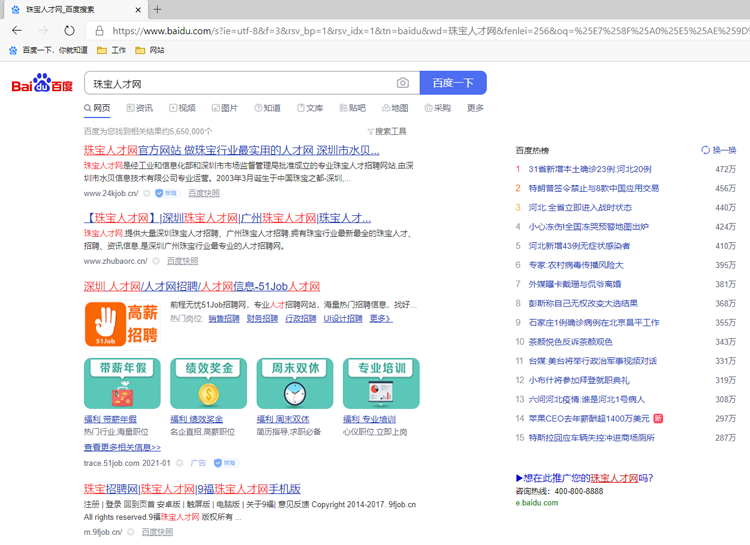750x545 pixels.
Task: Click 想在此推广您的珠宝人才网吗 promotion link
Action: tap(585, 478)
